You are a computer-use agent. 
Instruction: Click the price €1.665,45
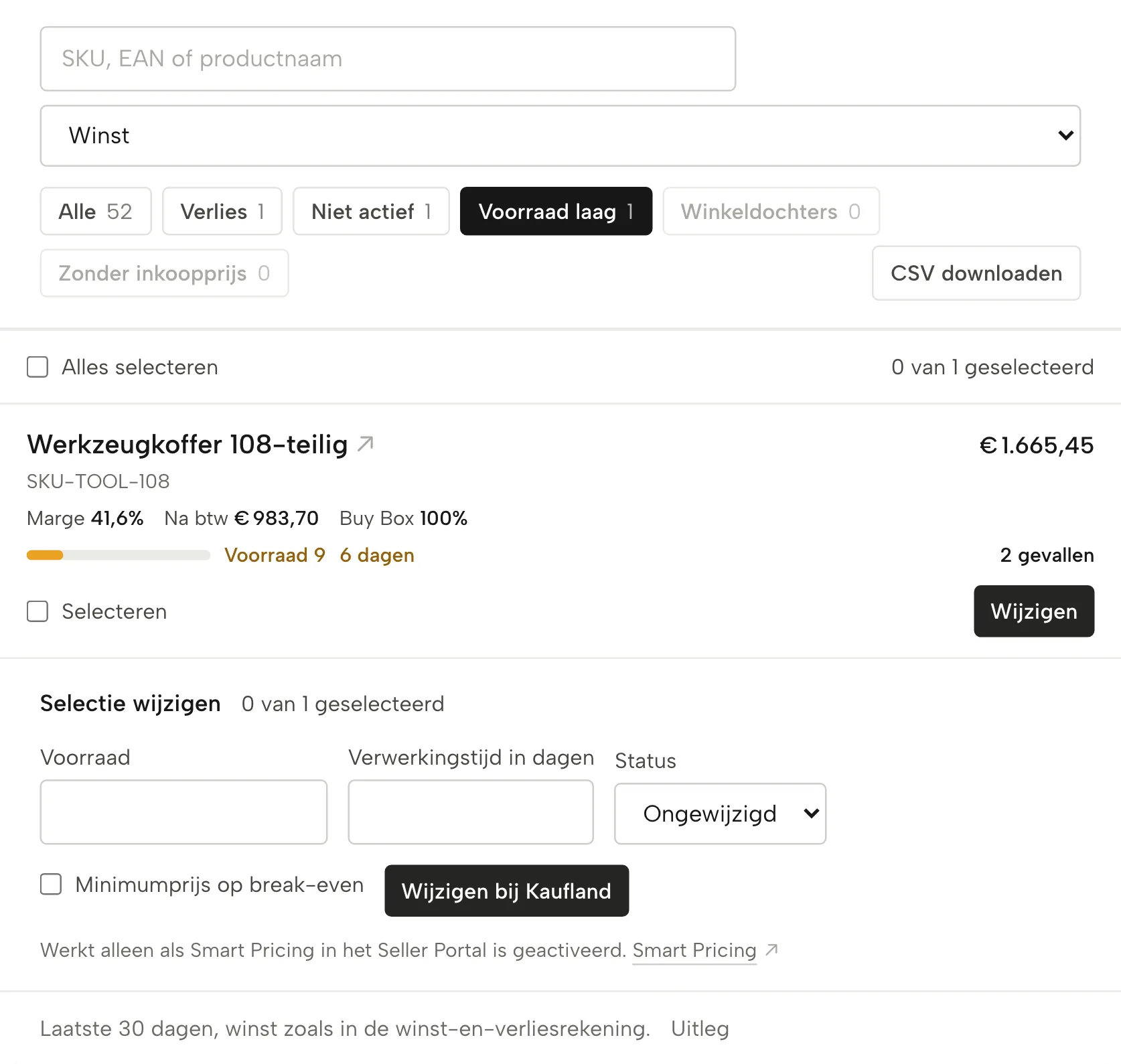pos(1037,445)
